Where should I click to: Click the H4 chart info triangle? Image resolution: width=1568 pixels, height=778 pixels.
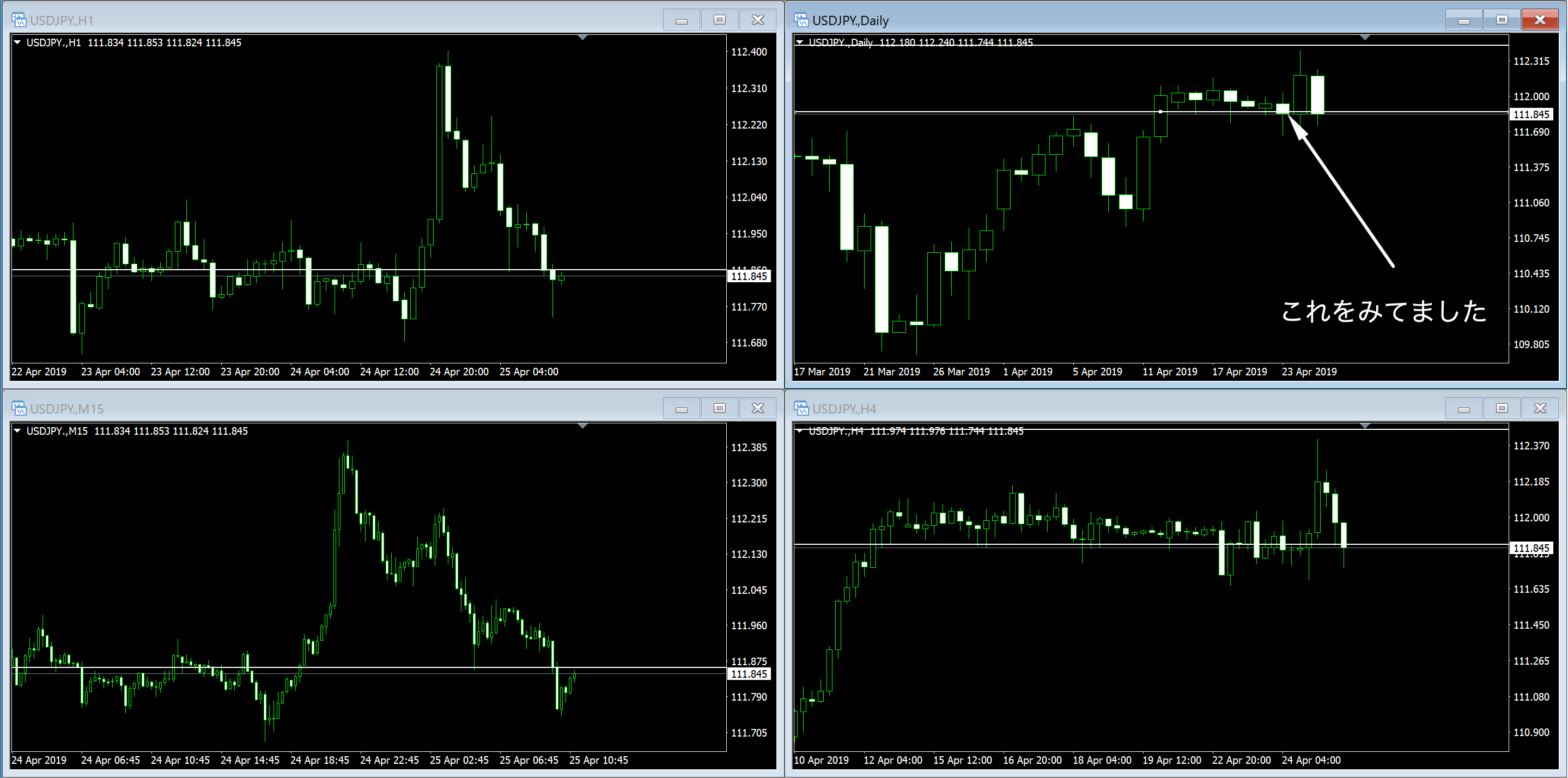pos(800,431)
